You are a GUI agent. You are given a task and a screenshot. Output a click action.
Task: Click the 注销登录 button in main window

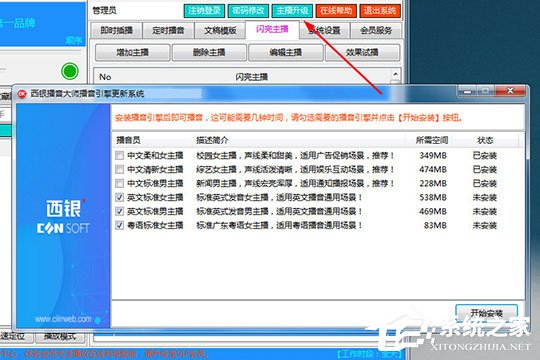[x=204, y=11]
